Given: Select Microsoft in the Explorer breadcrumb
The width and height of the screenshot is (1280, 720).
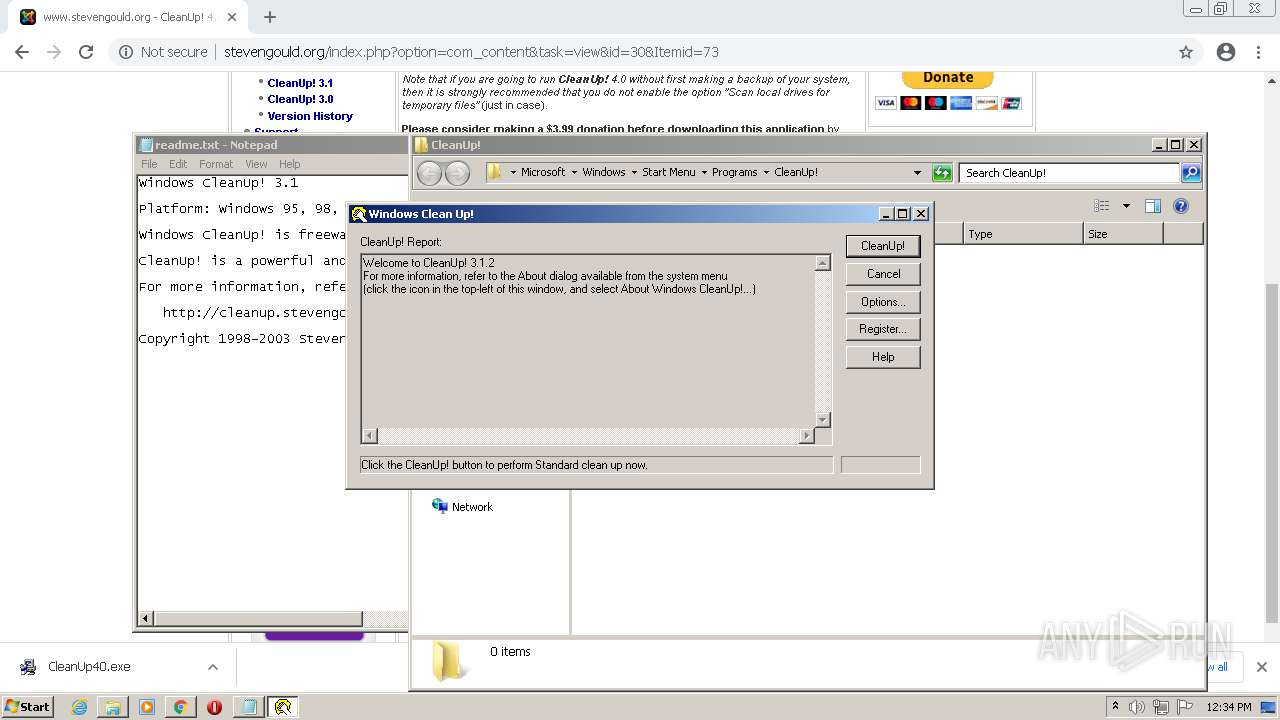Looking at the screenshot, I should click(543, 172).
